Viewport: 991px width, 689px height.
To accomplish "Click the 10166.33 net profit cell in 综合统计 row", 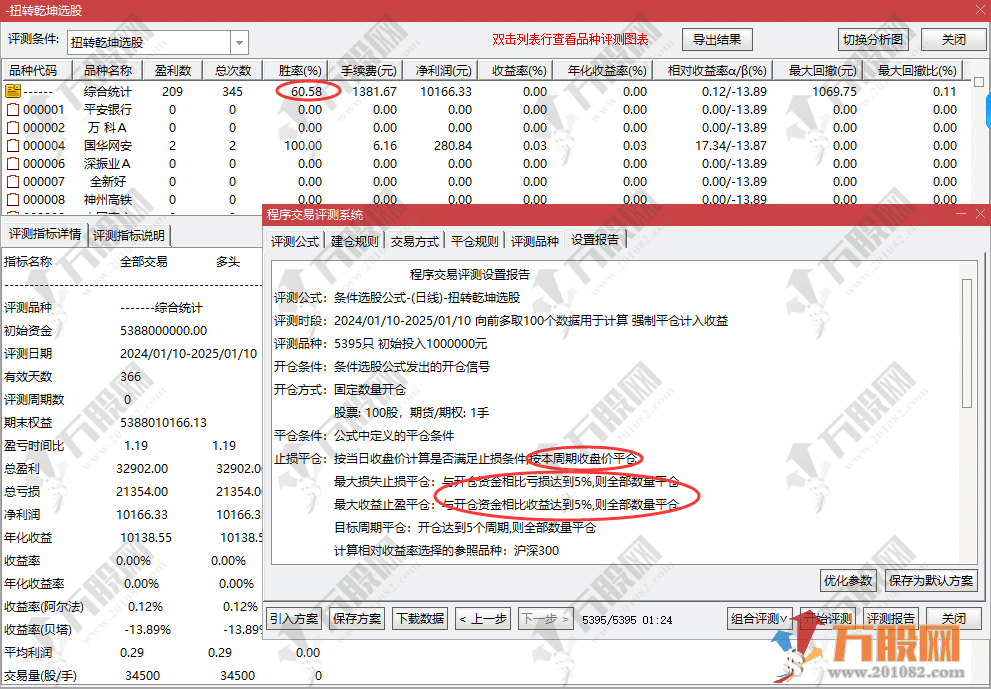I will point(446,92).
